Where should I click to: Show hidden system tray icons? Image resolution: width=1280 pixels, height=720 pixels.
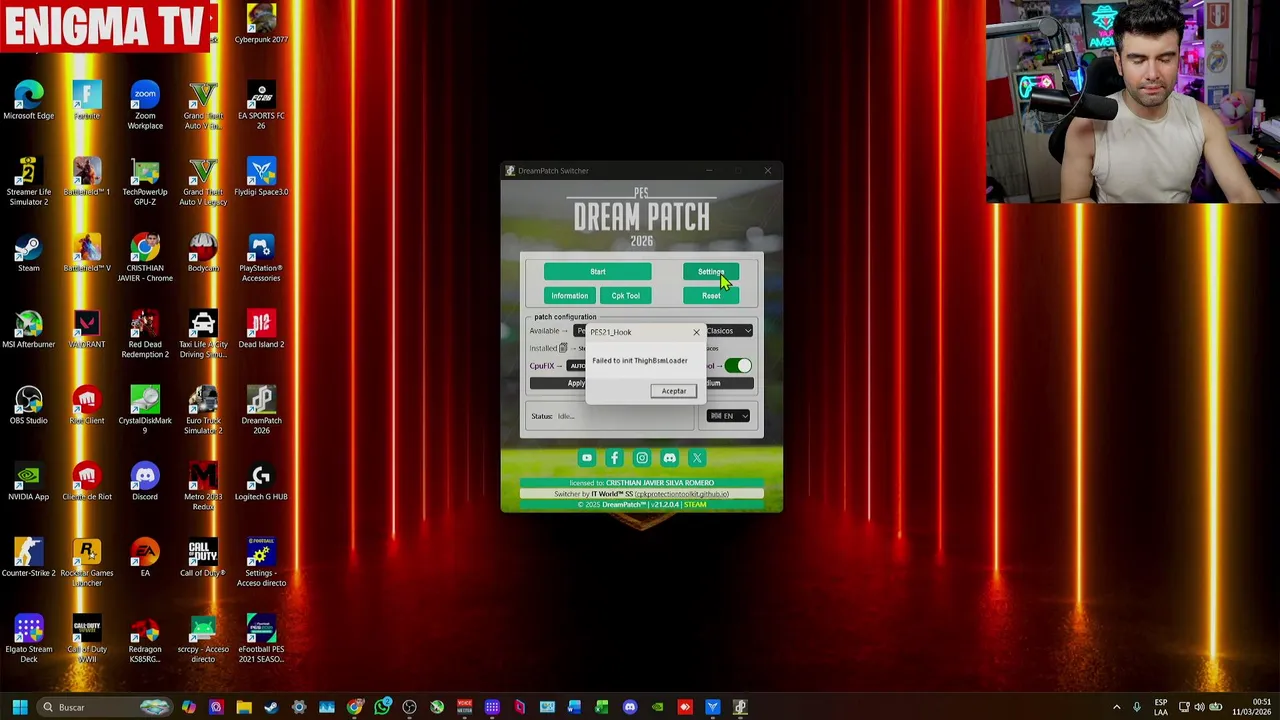1117,707
